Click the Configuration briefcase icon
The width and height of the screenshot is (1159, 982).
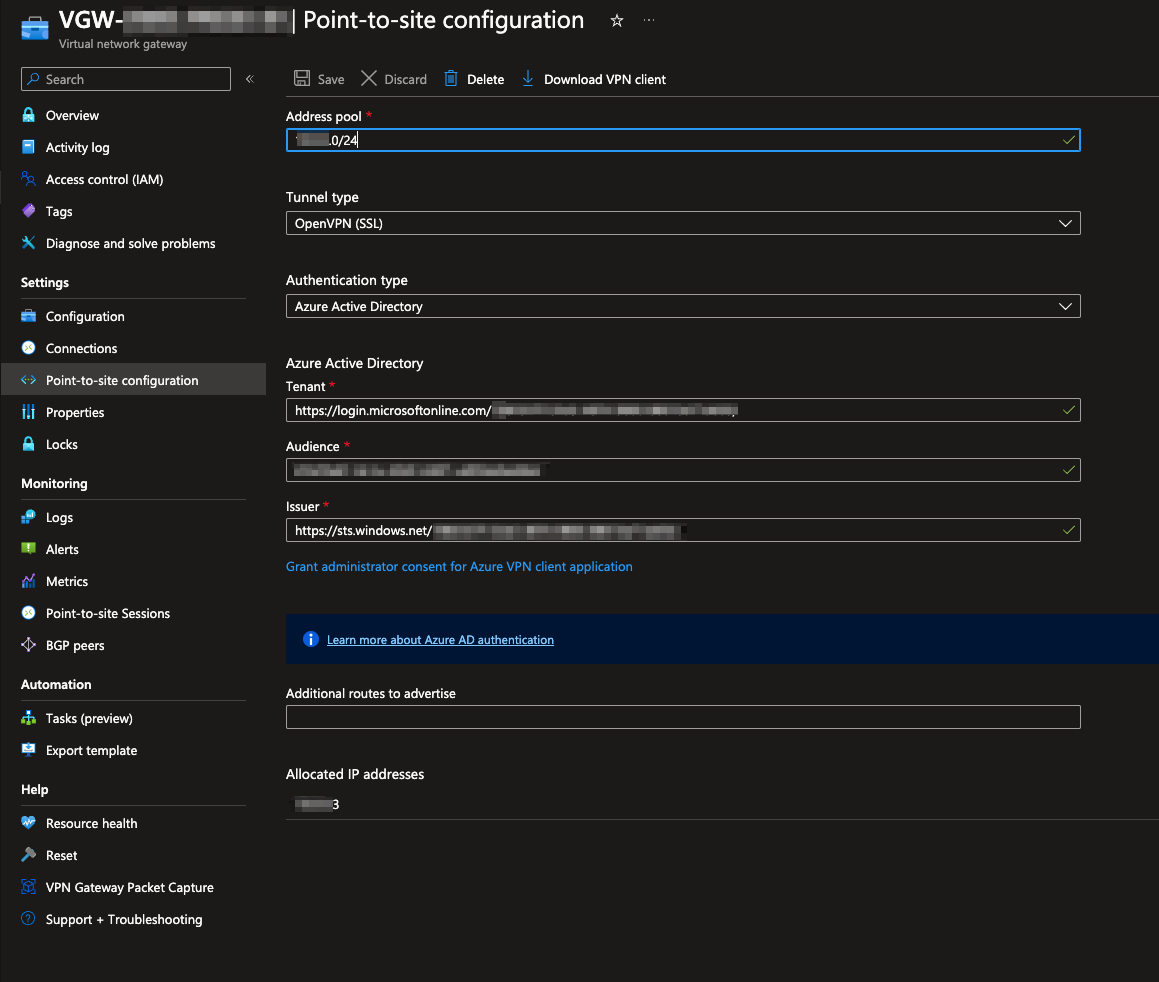[x=28, y=316]
